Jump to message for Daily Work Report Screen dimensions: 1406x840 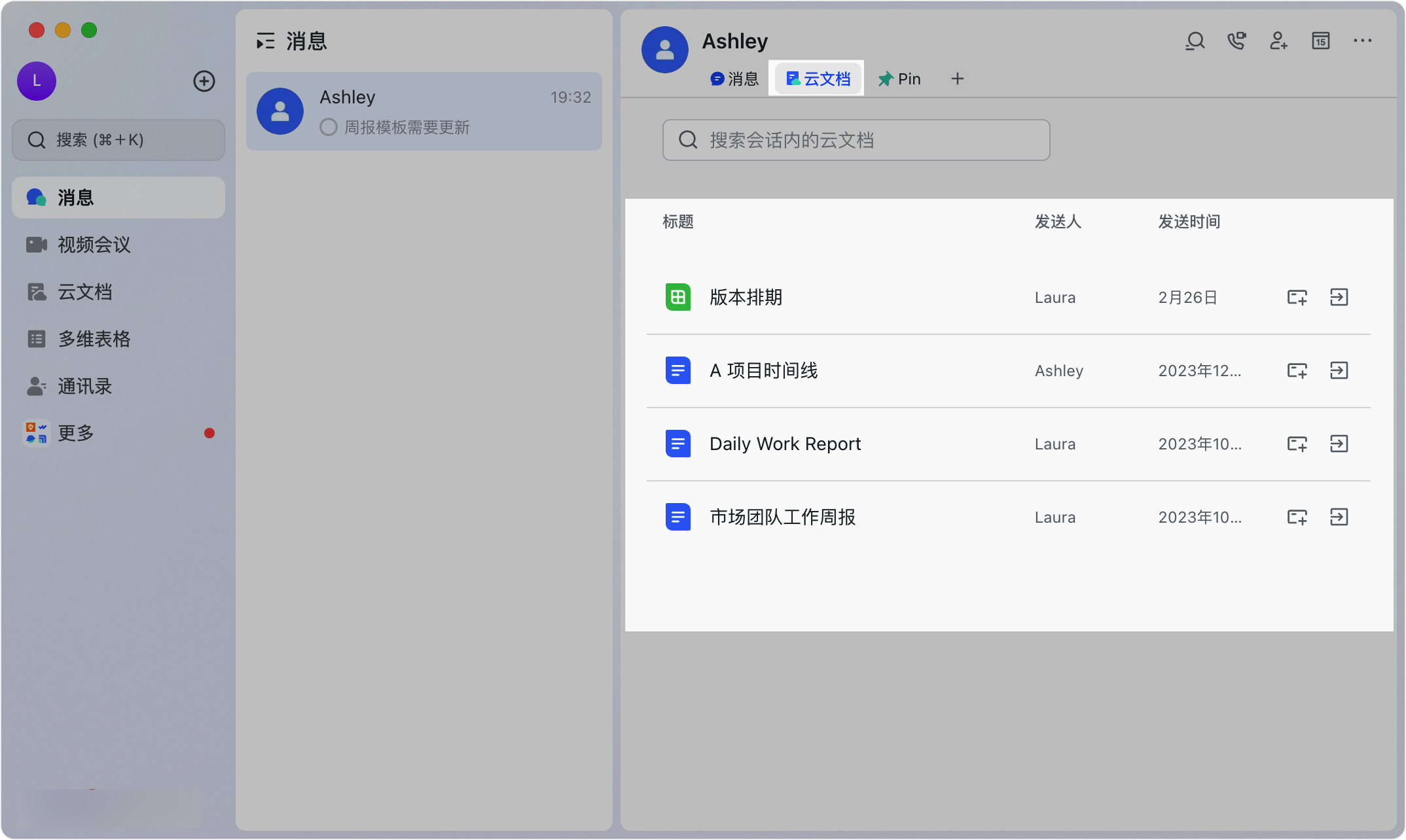coord(1339,444)
